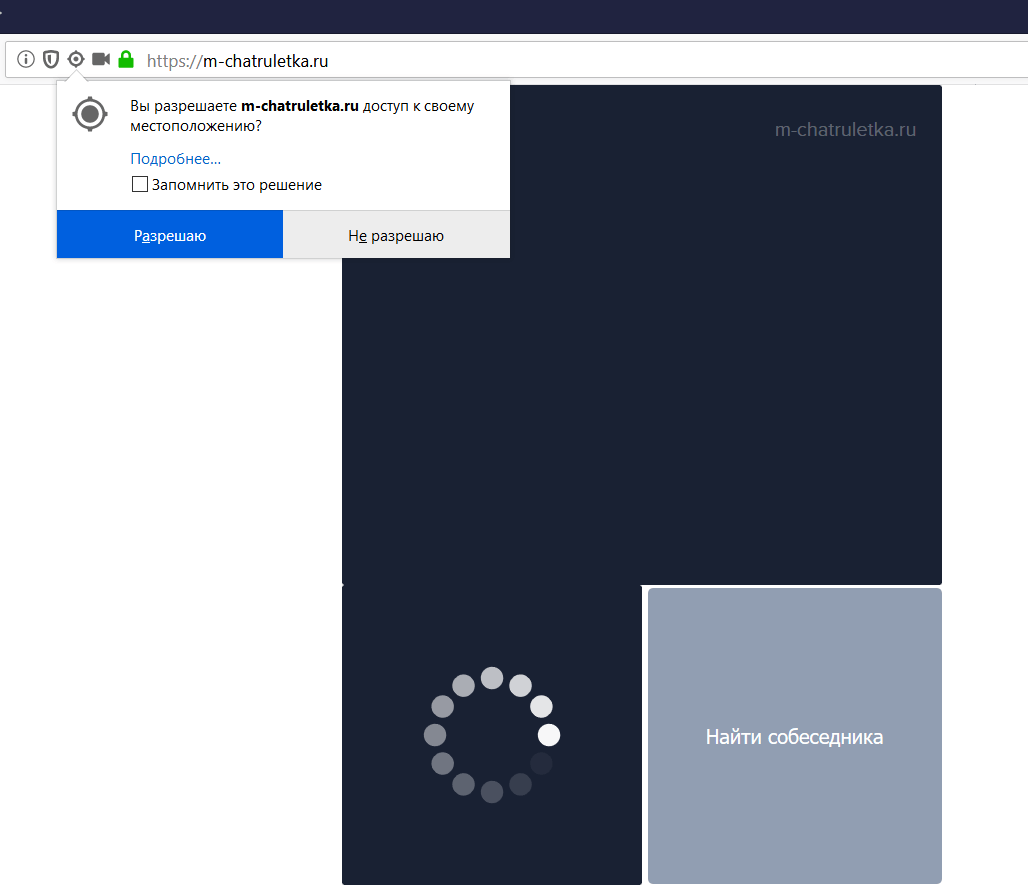Click the green secure connection padlock
The width and height of the screenshot is (1028, 889).
point(126,60)
